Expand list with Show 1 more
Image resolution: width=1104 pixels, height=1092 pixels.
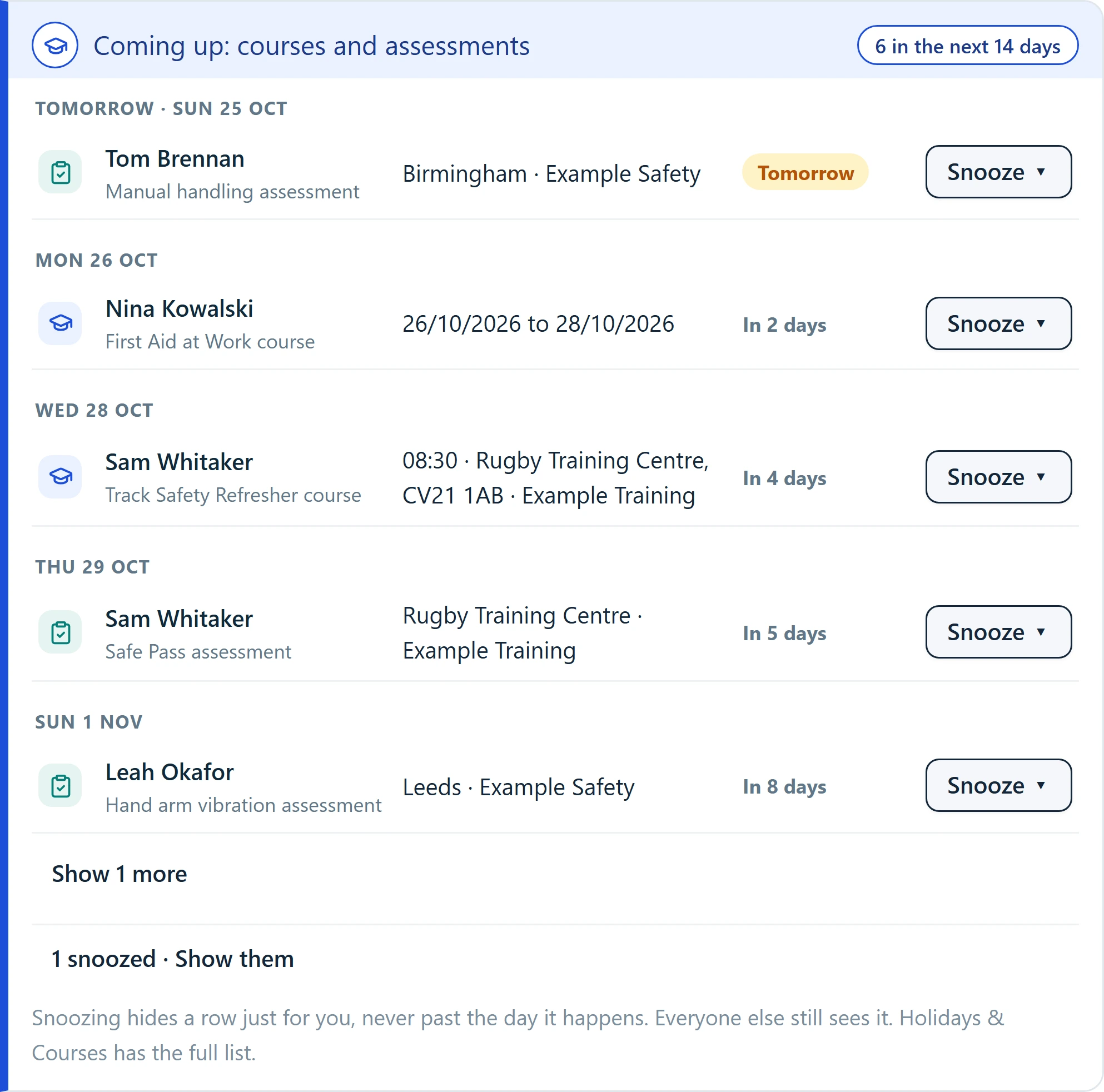(x=120, y=874)
